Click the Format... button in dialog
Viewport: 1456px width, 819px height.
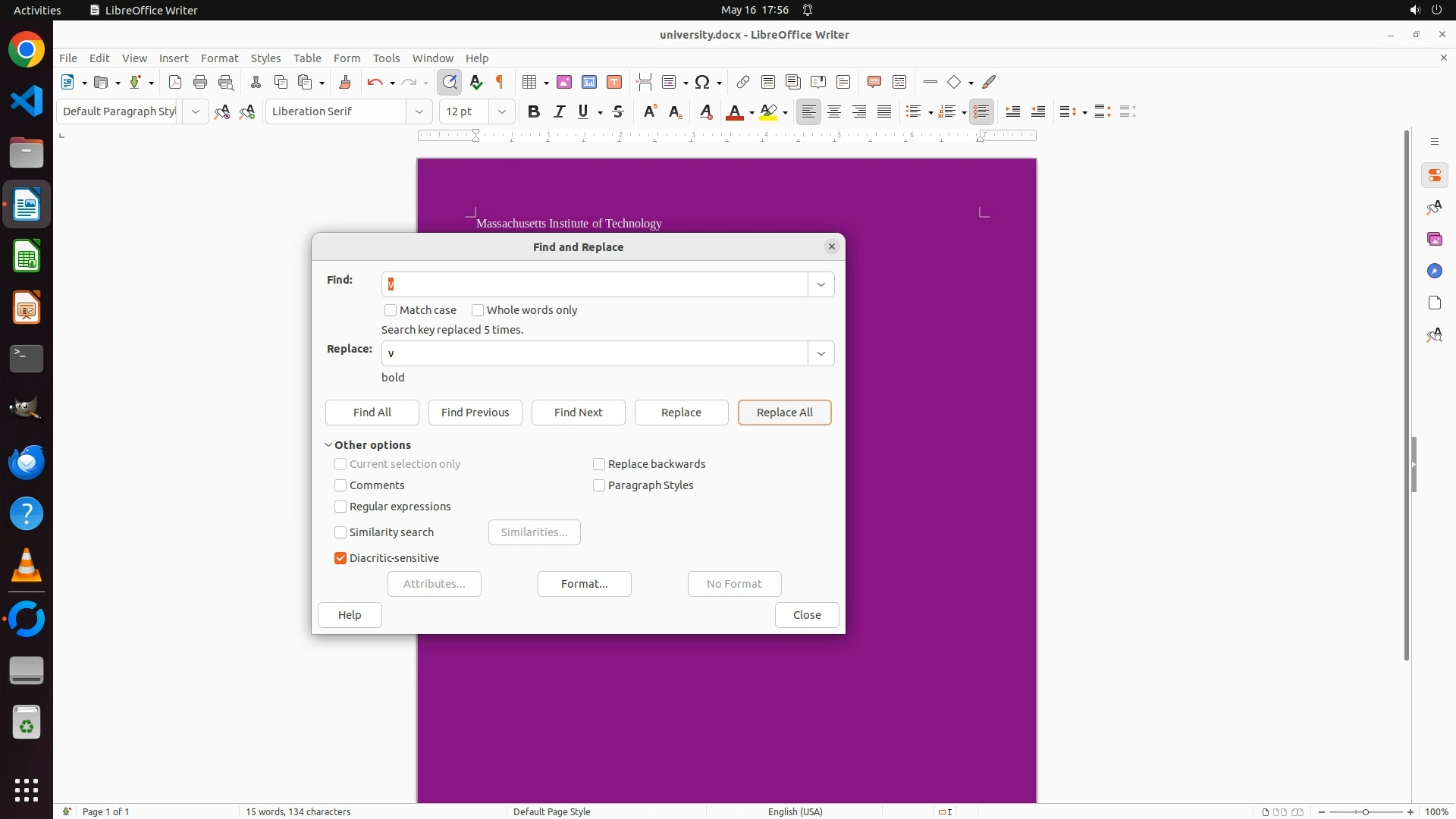584,584
